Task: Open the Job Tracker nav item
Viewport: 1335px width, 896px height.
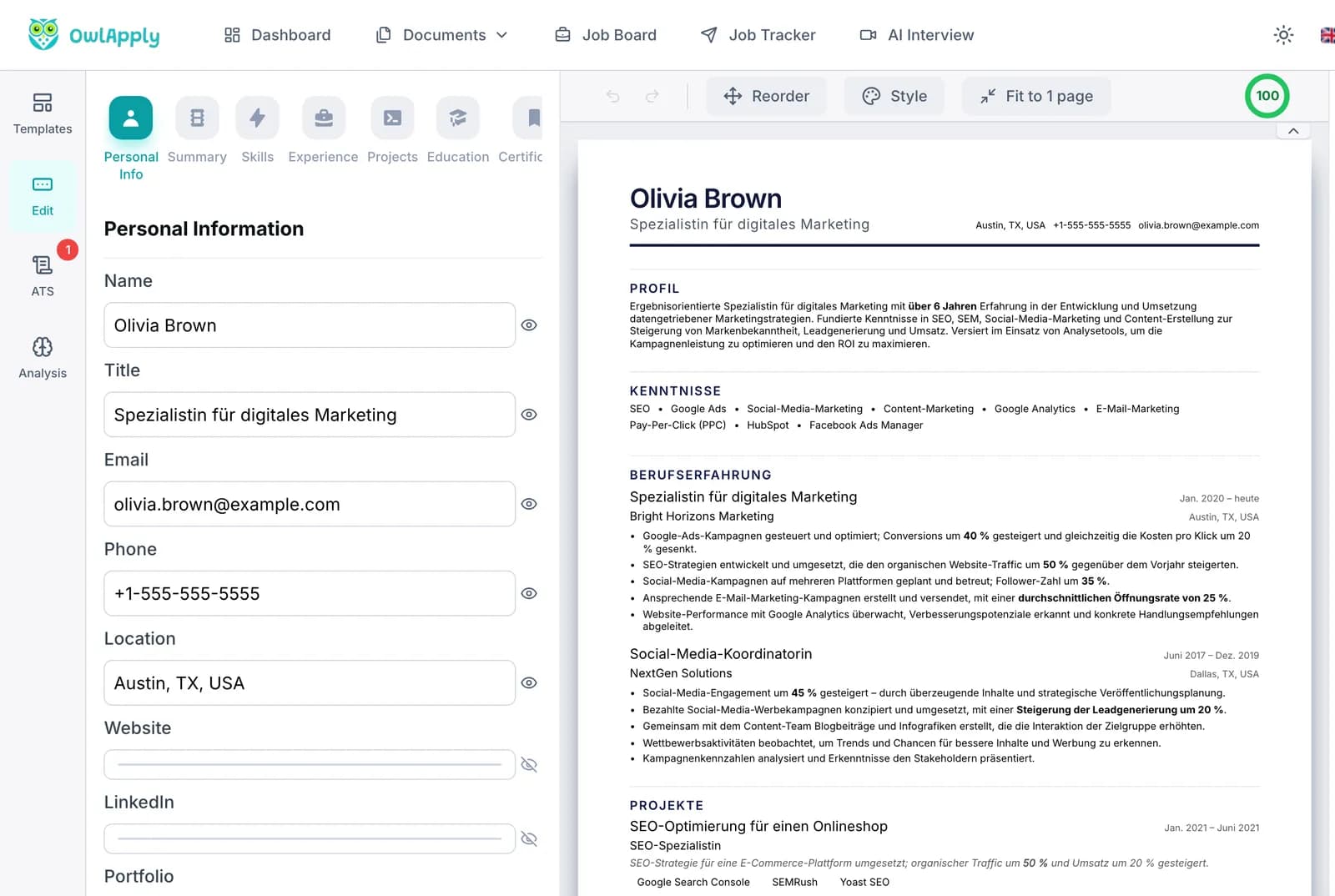Action: (x=758, y=35)
